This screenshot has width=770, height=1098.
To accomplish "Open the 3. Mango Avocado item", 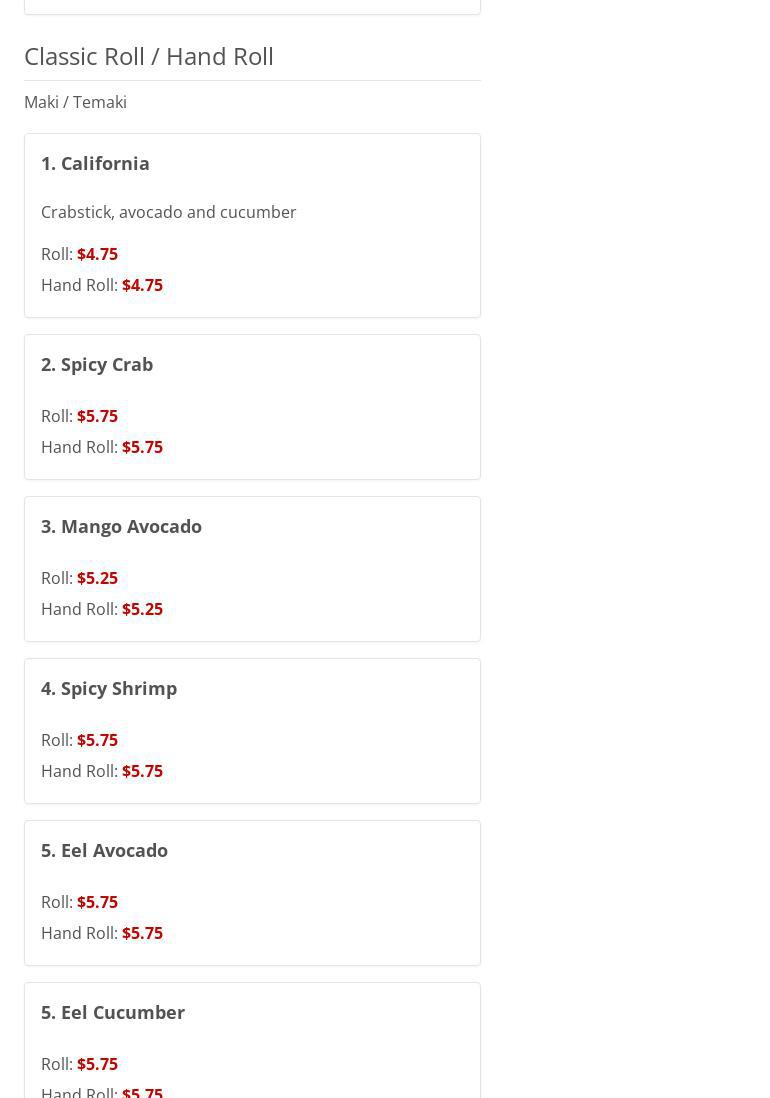I will (121, 526).
